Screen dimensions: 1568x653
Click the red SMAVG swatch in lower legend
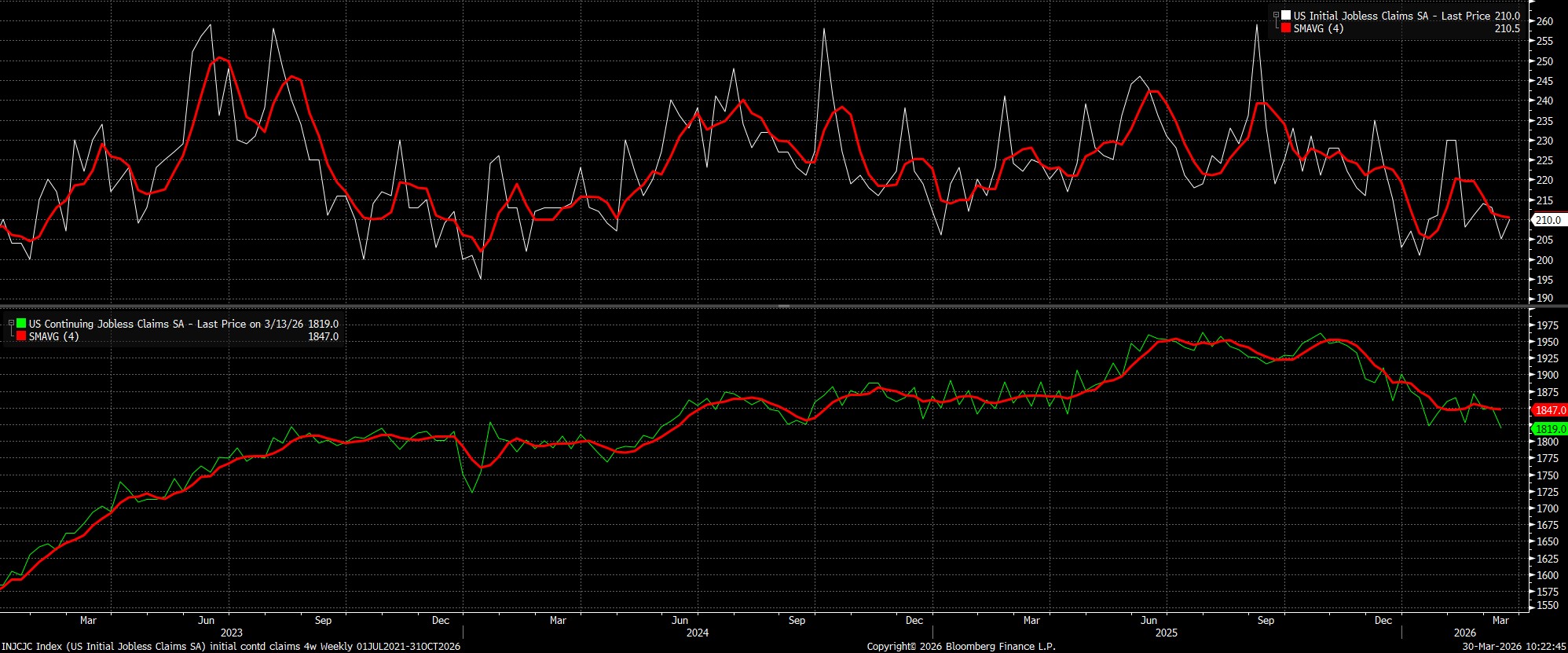point(21,336)
